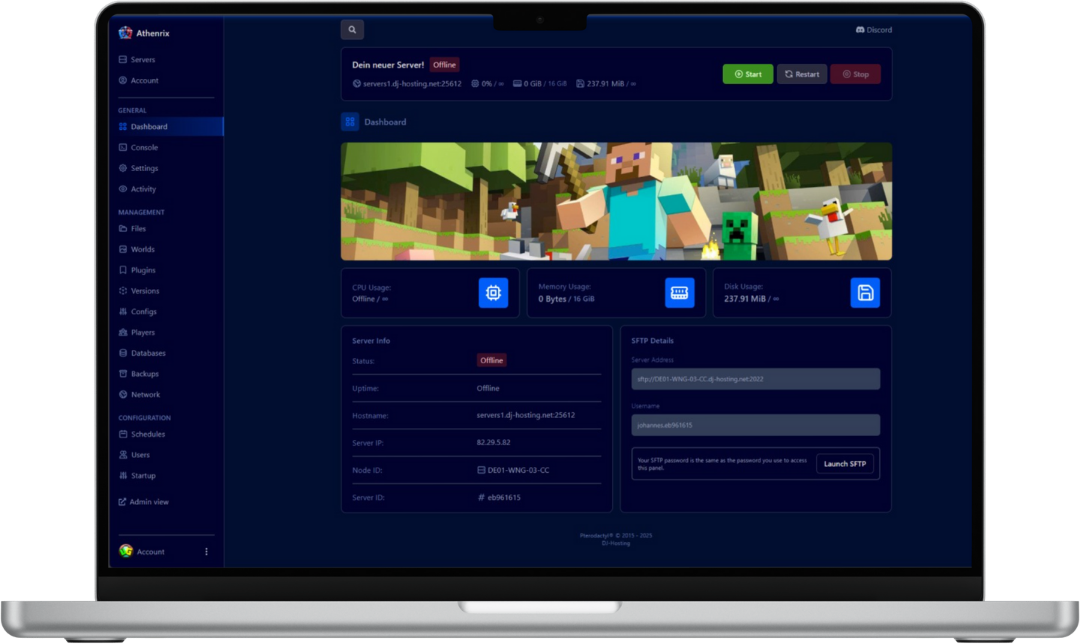Start the server with Start button

(x=747, y=74)
